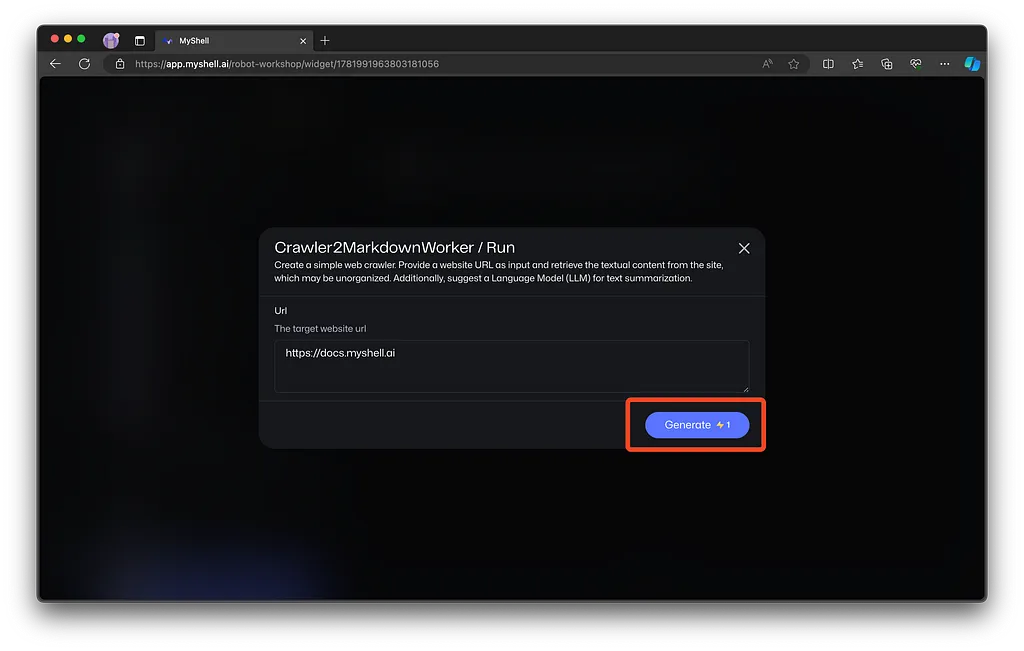Open the Collections icon
Viewport: 1024px width, 651px height.
click(886, 64)
